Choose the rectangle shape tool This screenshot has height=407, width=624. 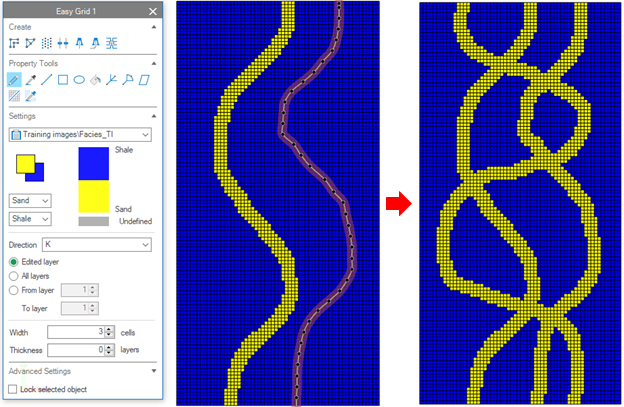(62, 79)
